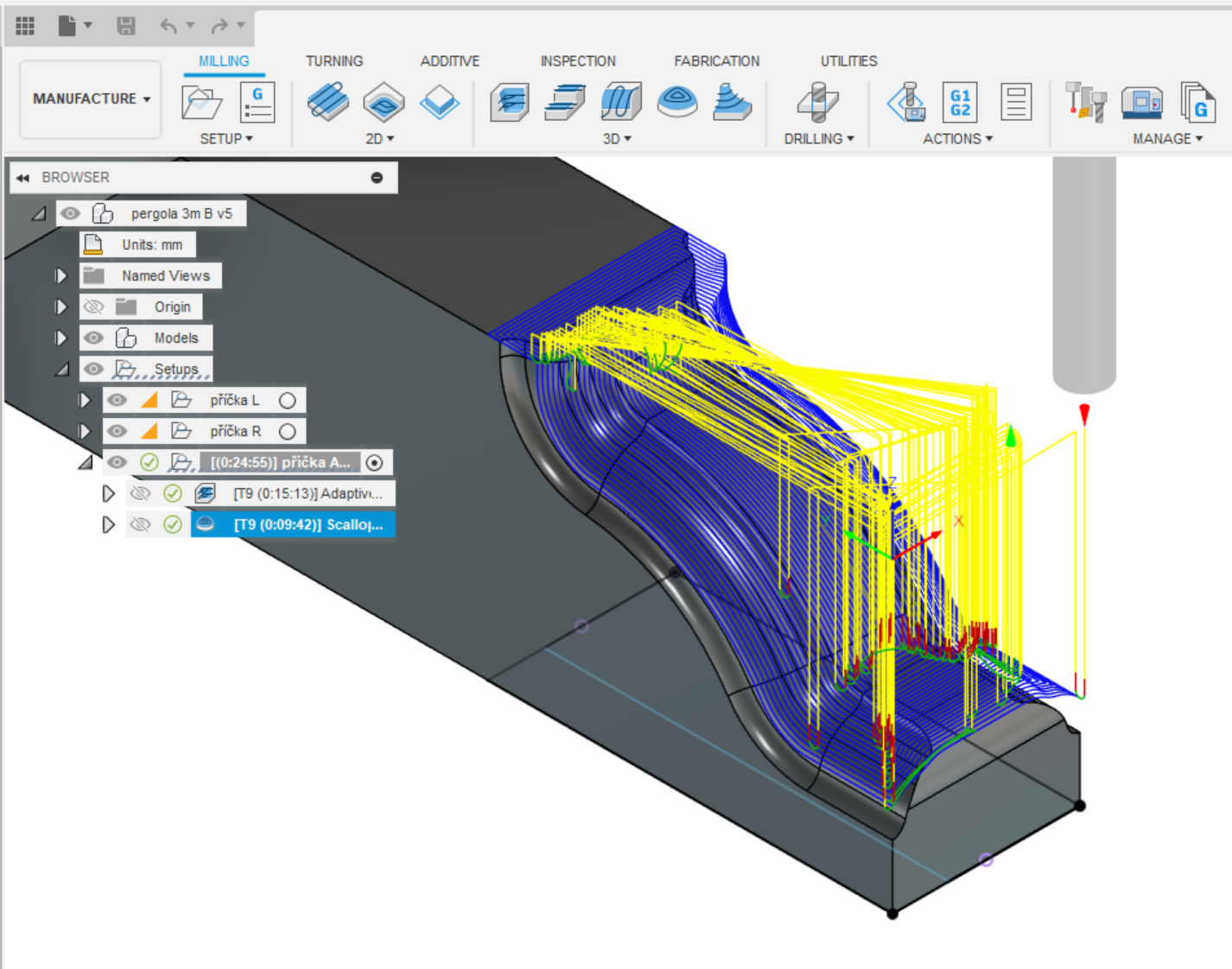The height and width of the screenshot is (969, 1232).
Task: Select the 2D Adaptive Clearing tool
Action: 327,103
